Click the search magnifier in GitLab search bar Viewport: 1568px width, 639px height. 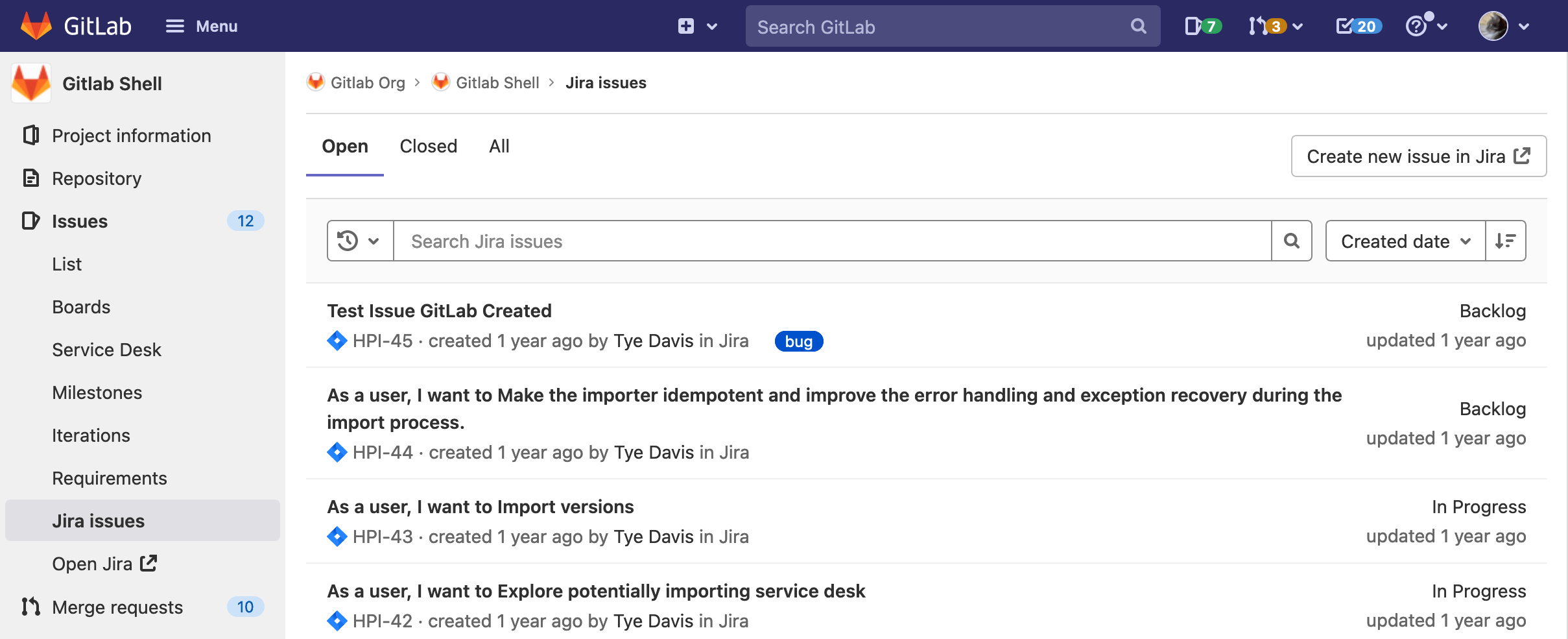click(x=1139, y=26)
